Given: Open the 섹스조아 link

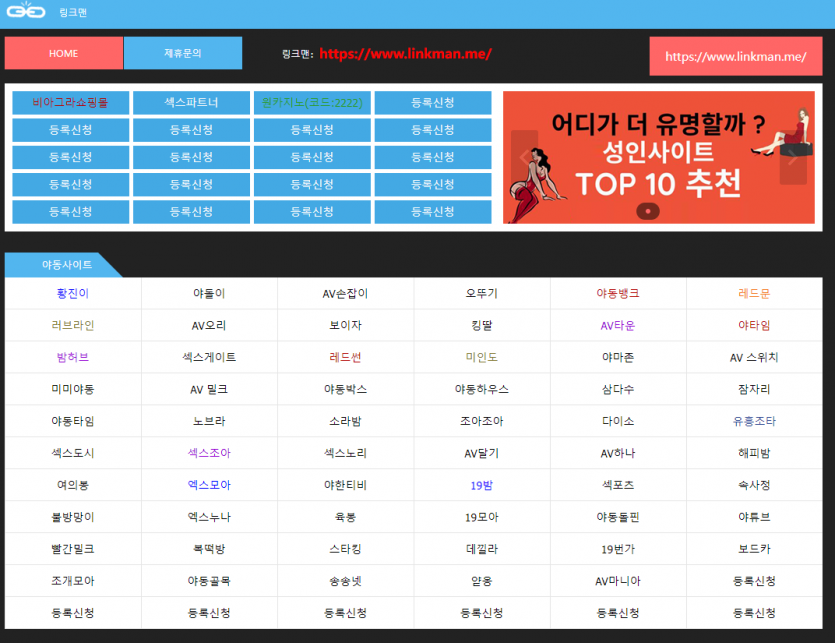Looking at the screenshot, I should point(209,453).
